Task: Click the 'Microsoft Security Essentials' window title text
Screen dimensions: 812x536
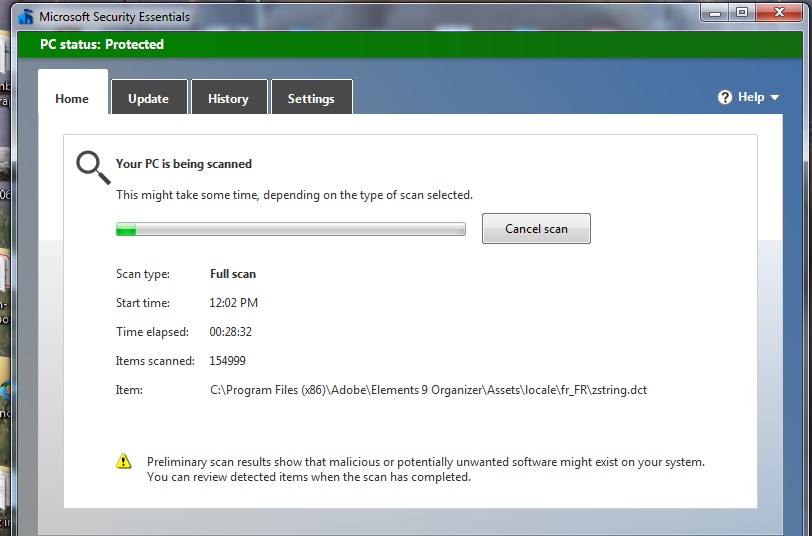Action: [x=114, y=17]
